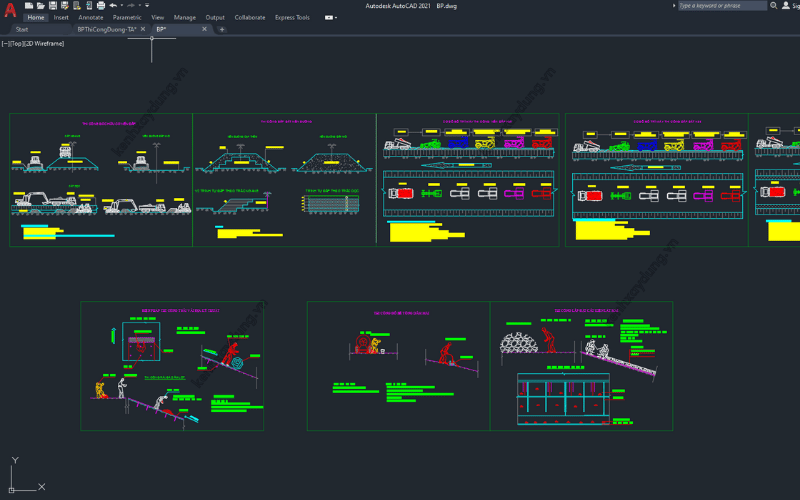Click the search magnifier icon
800x500 pixels.
point(775,5)
